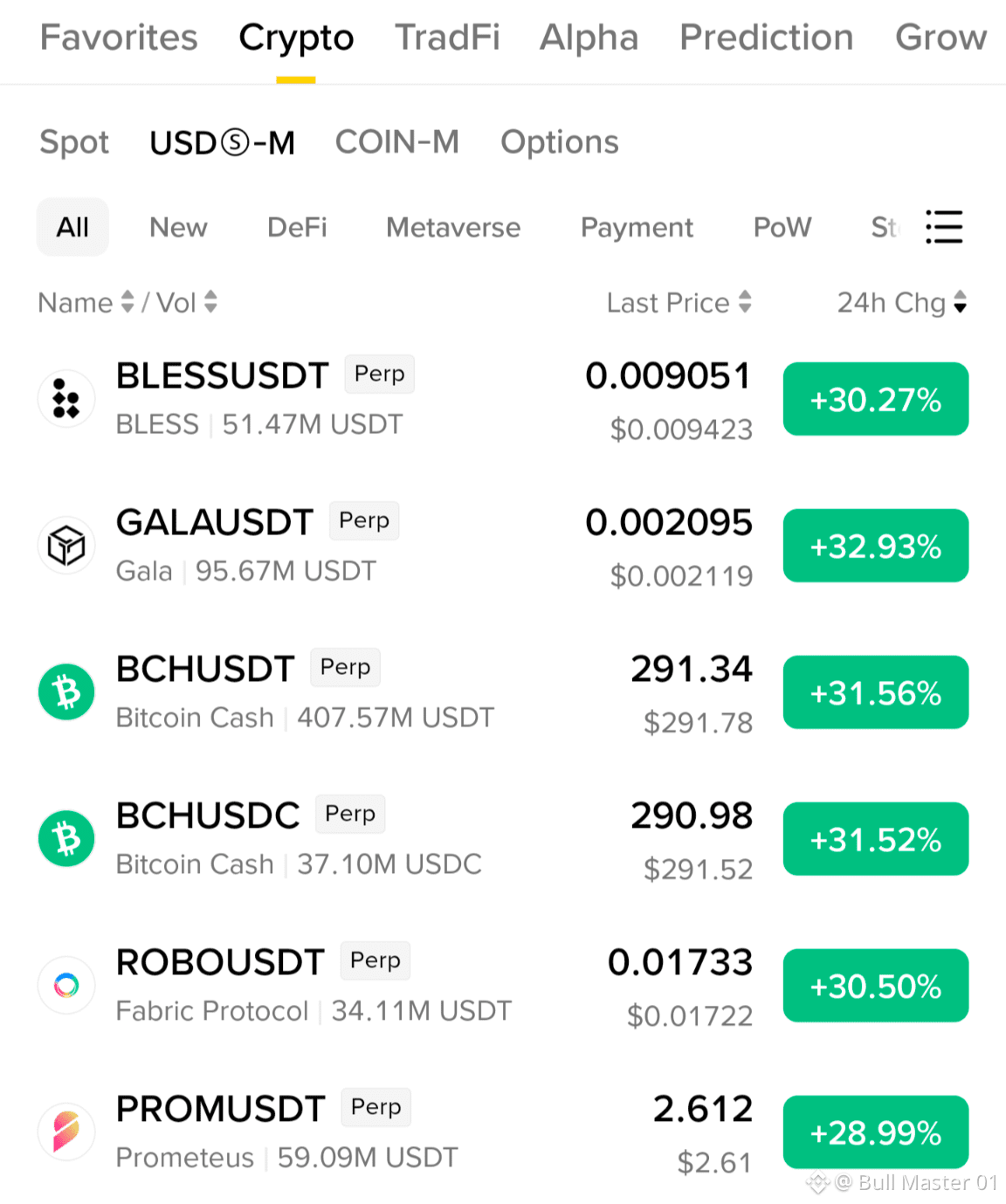This screenshot has height=1204, width=1006.
Task: Select the All category filter
Action: point(72,227)
